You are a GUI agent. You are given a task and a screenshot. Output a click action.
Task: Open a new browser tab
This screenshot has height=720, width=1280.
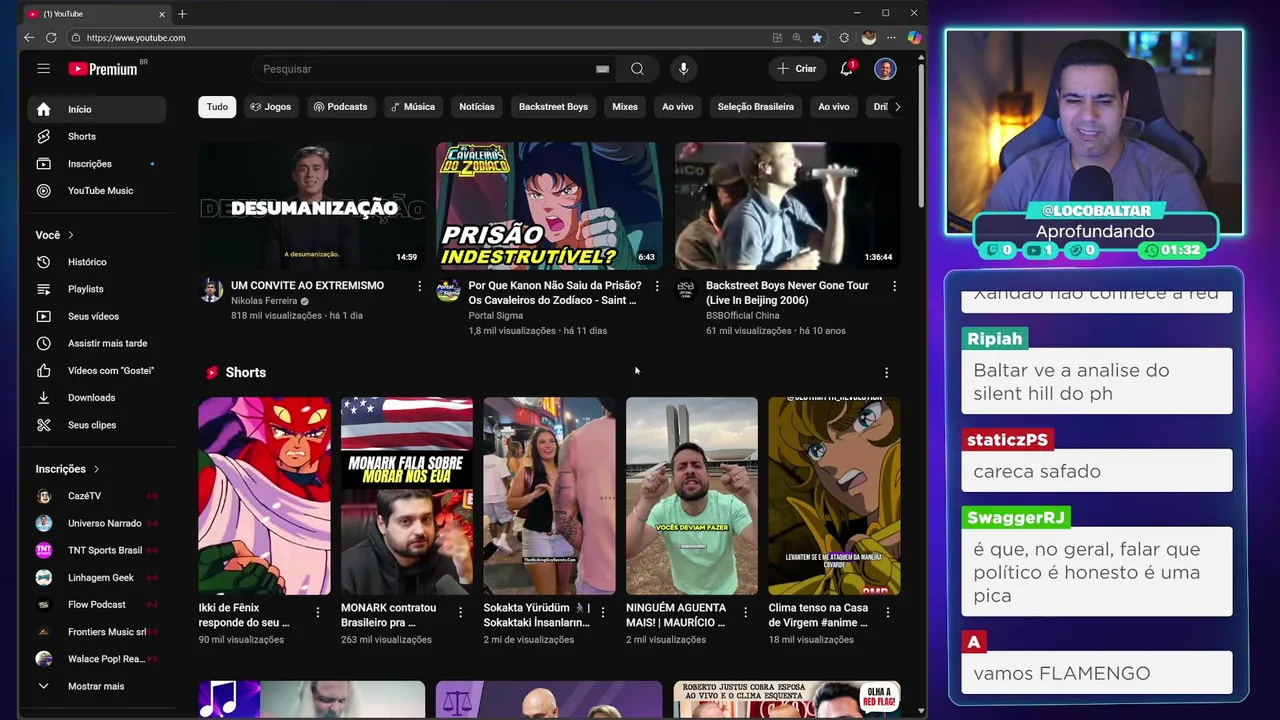tap(182, 14)
